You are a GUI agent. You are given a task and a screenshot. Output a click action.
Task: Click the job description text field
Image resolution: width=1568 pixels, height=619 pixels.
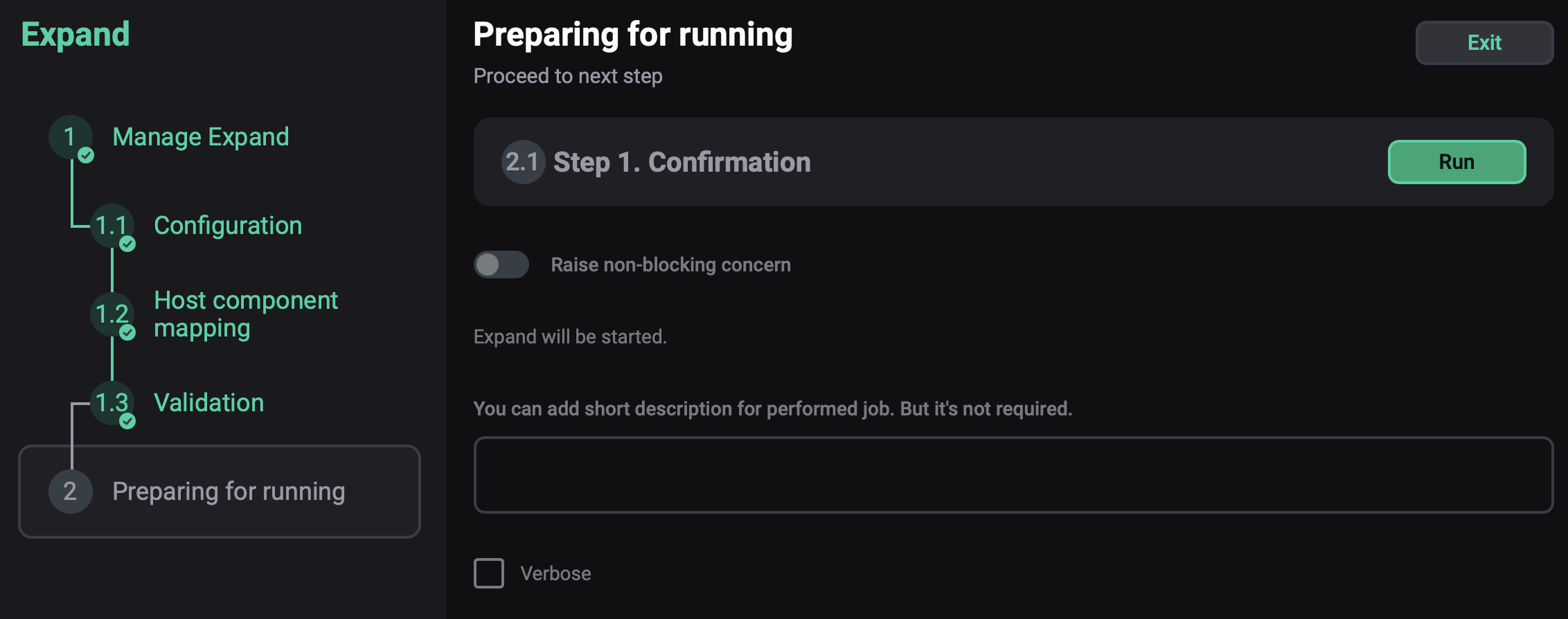1013,475
